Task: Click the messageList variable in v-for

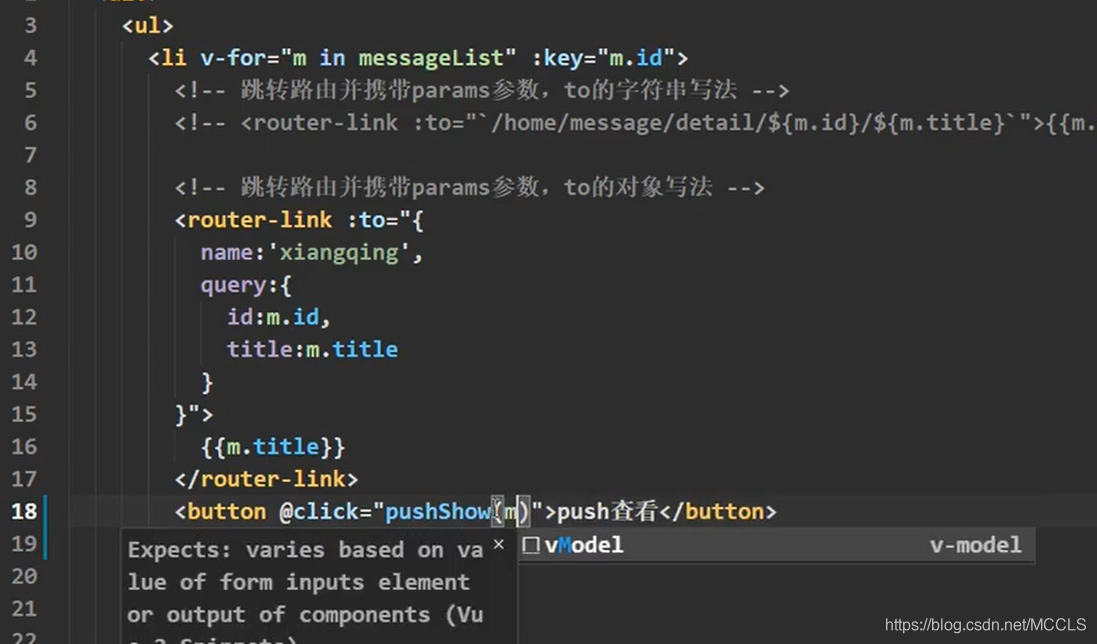Action: [x=431, y=58]
